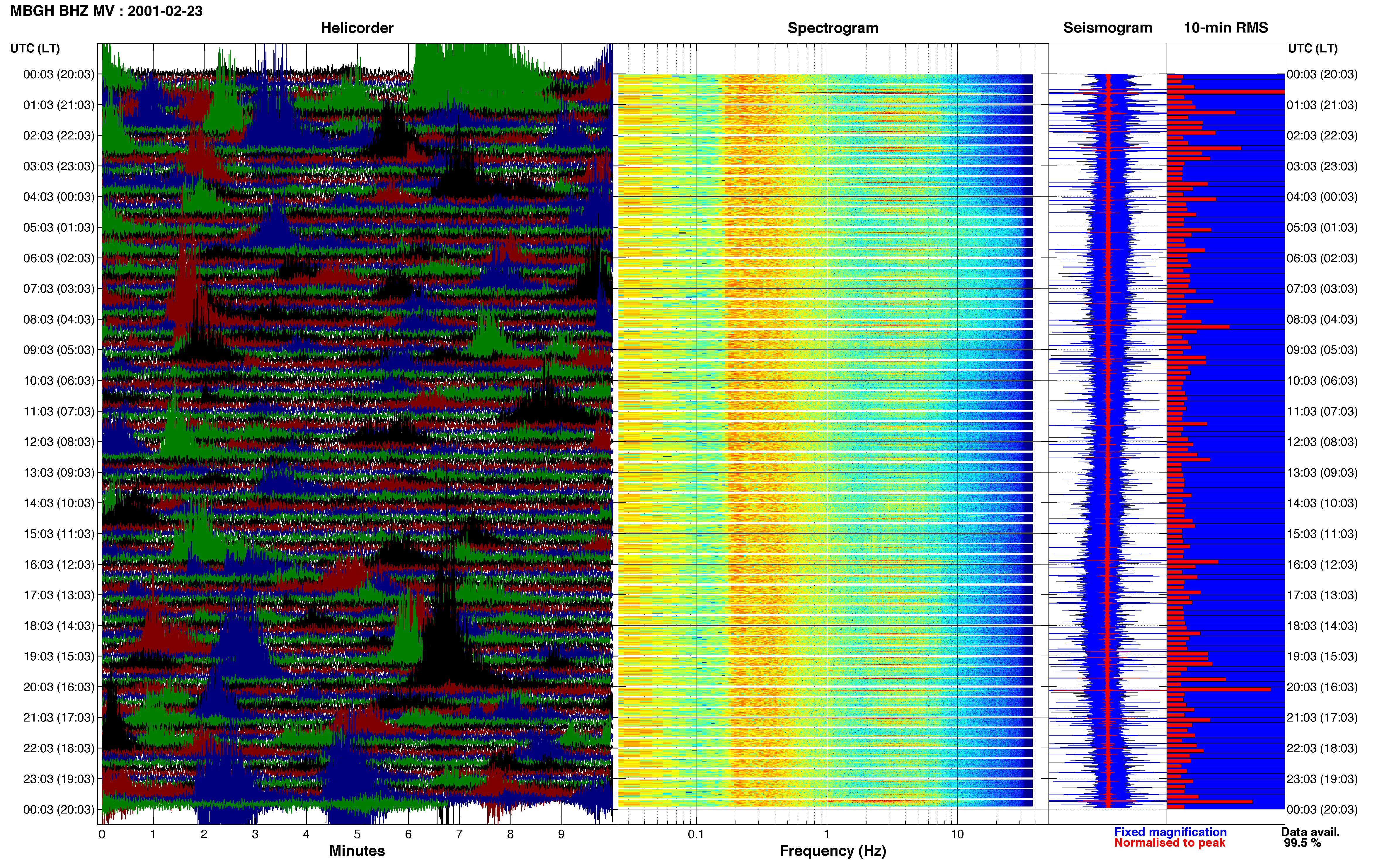Click the left 11:03 (07:03) time label
This screenshot has height=868, width=1389.
coord(59,412)
